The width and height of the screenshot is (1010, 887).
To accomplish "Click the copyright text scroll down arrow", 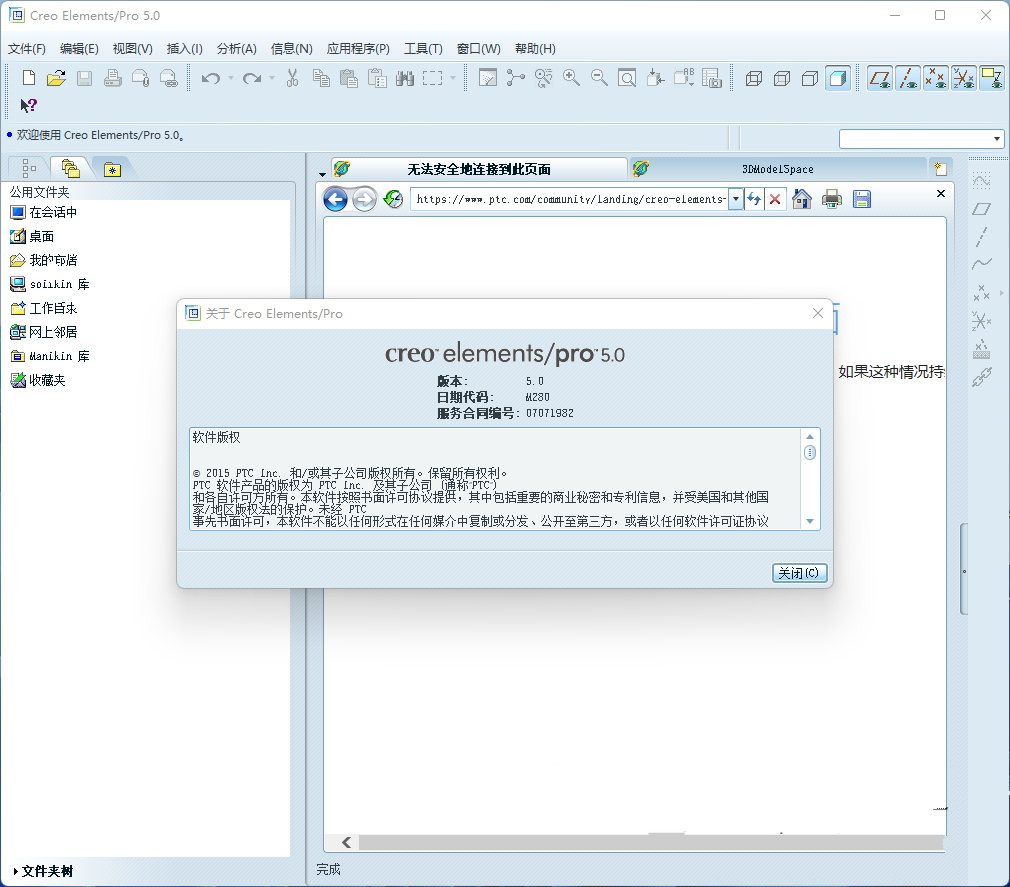I will click(x=810, y=521).
